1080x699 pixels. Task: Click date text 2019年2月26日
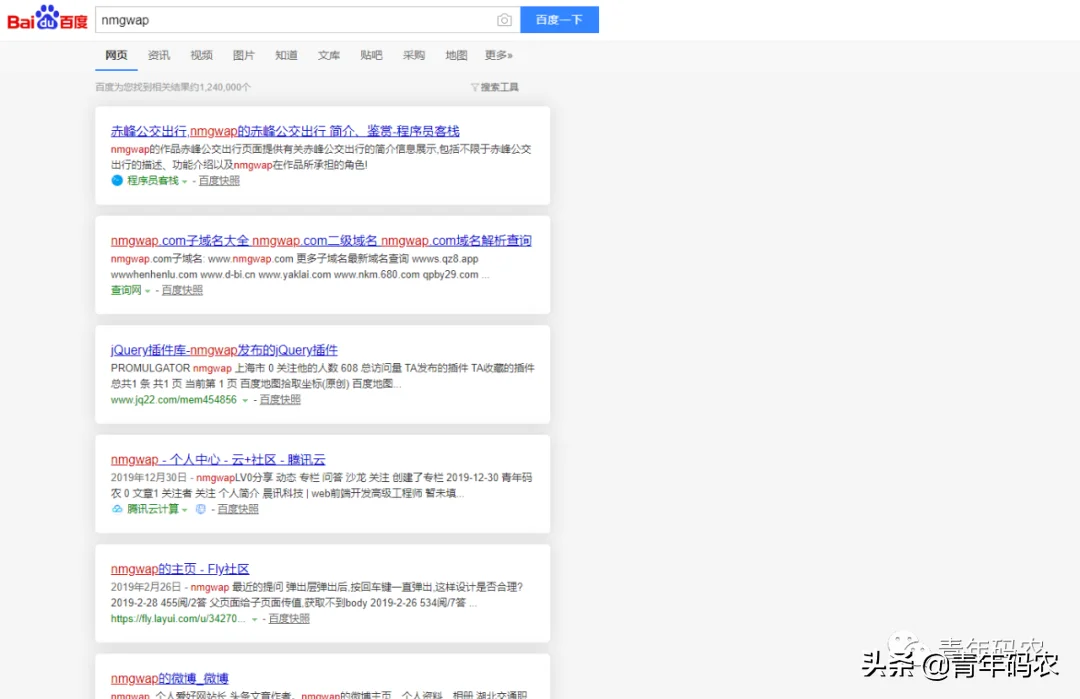point(146,587)
